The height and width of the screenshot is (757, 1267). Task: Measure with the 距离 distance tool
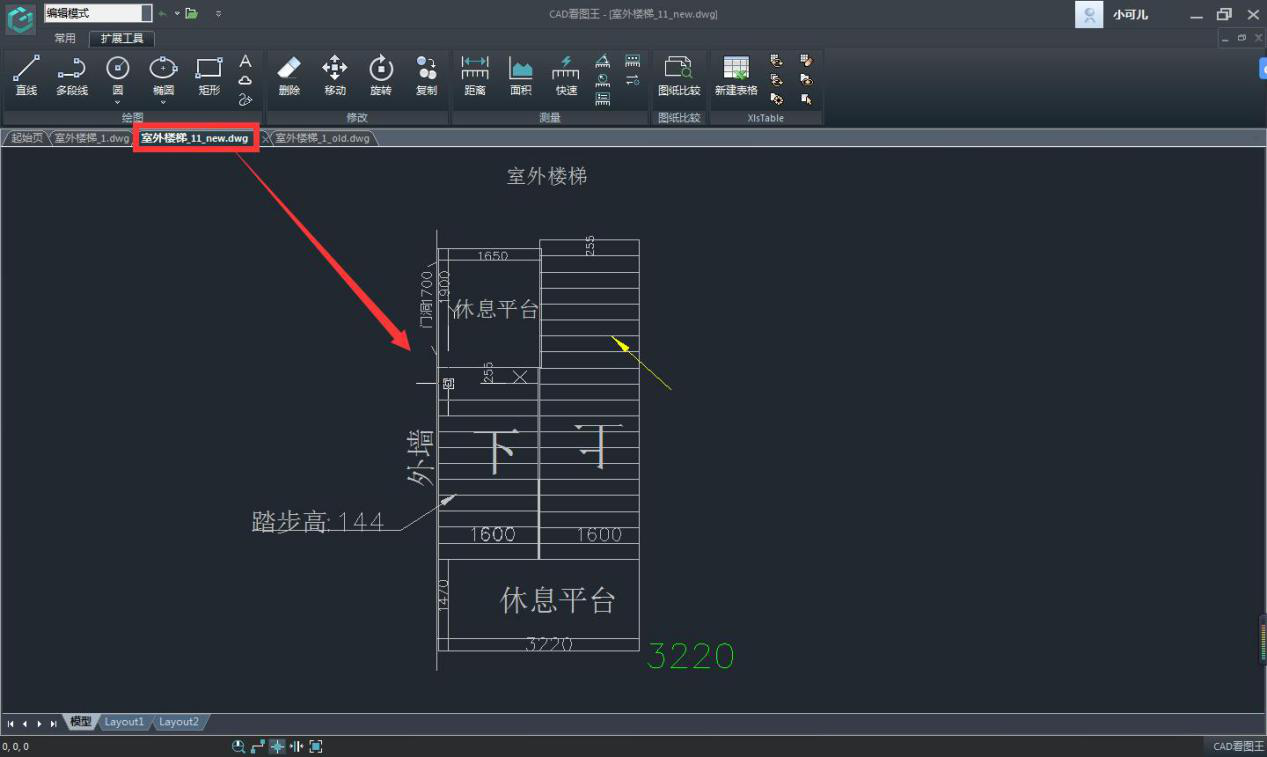475,75
